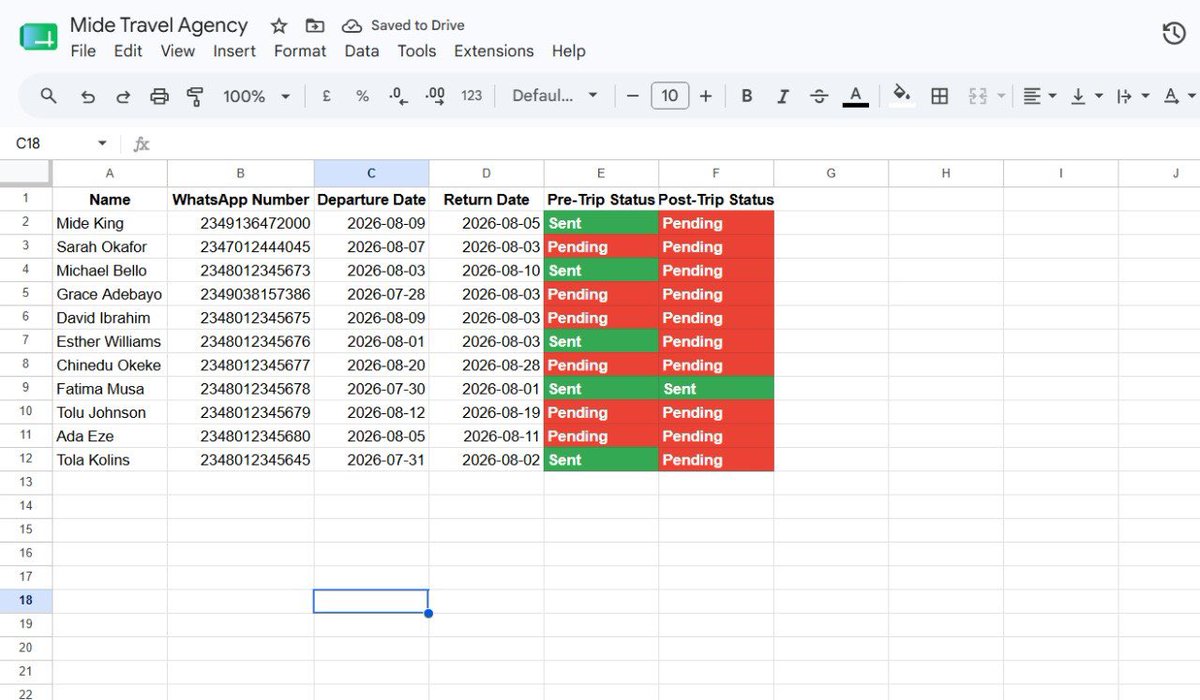
Task: Check the Saved to Drive cloud status
Action: tap(403, 26)
